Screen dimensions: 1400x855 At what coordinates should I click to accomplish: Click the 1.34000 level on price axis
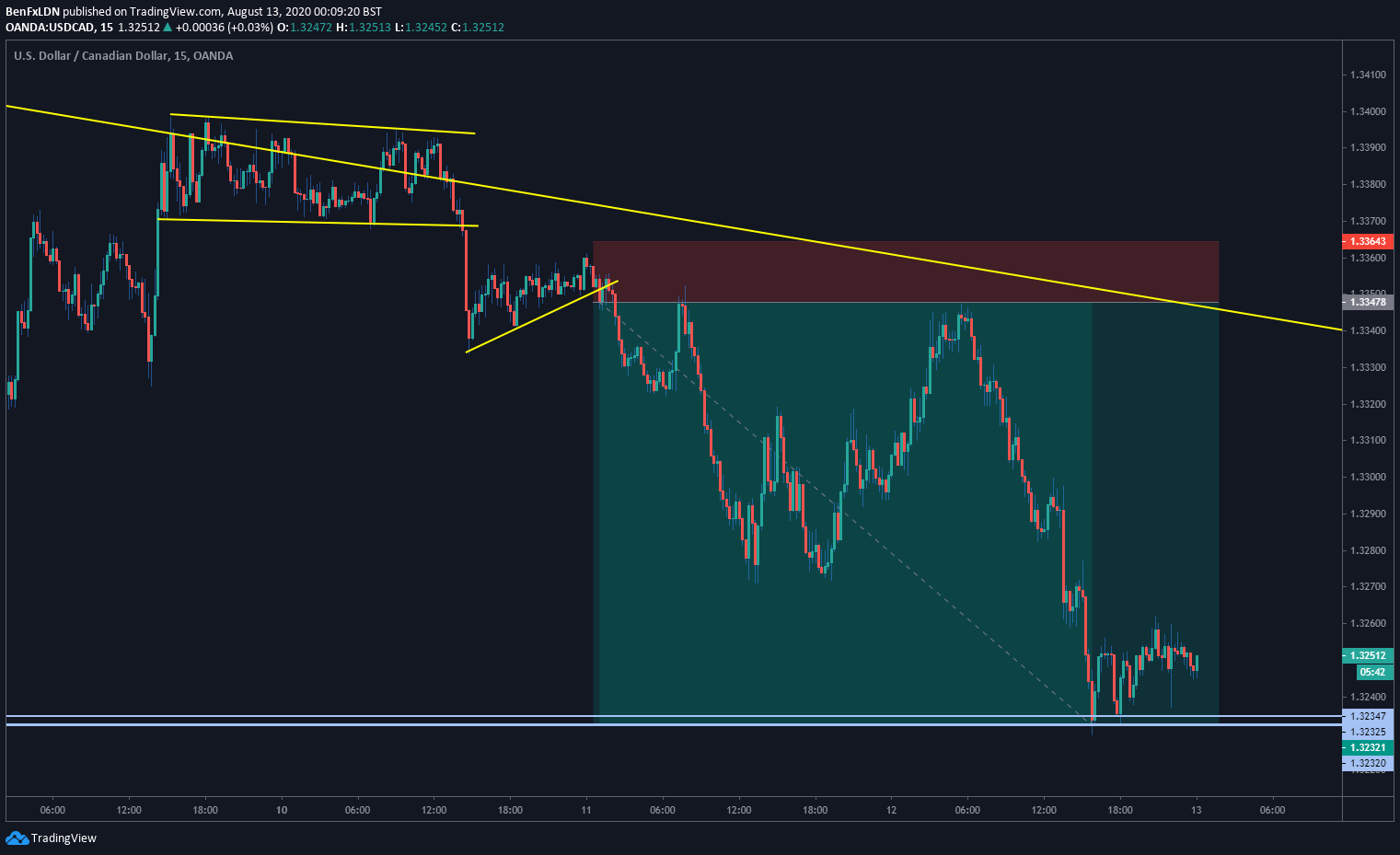coord(1368,111)
